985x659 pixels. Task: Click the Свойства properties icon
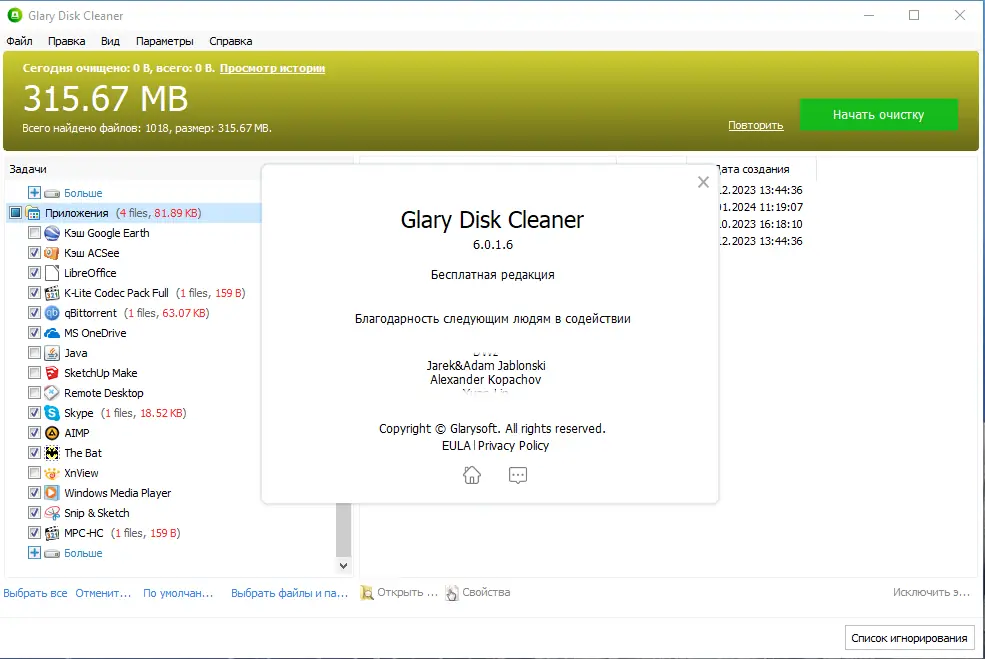[x=452, y=592]
